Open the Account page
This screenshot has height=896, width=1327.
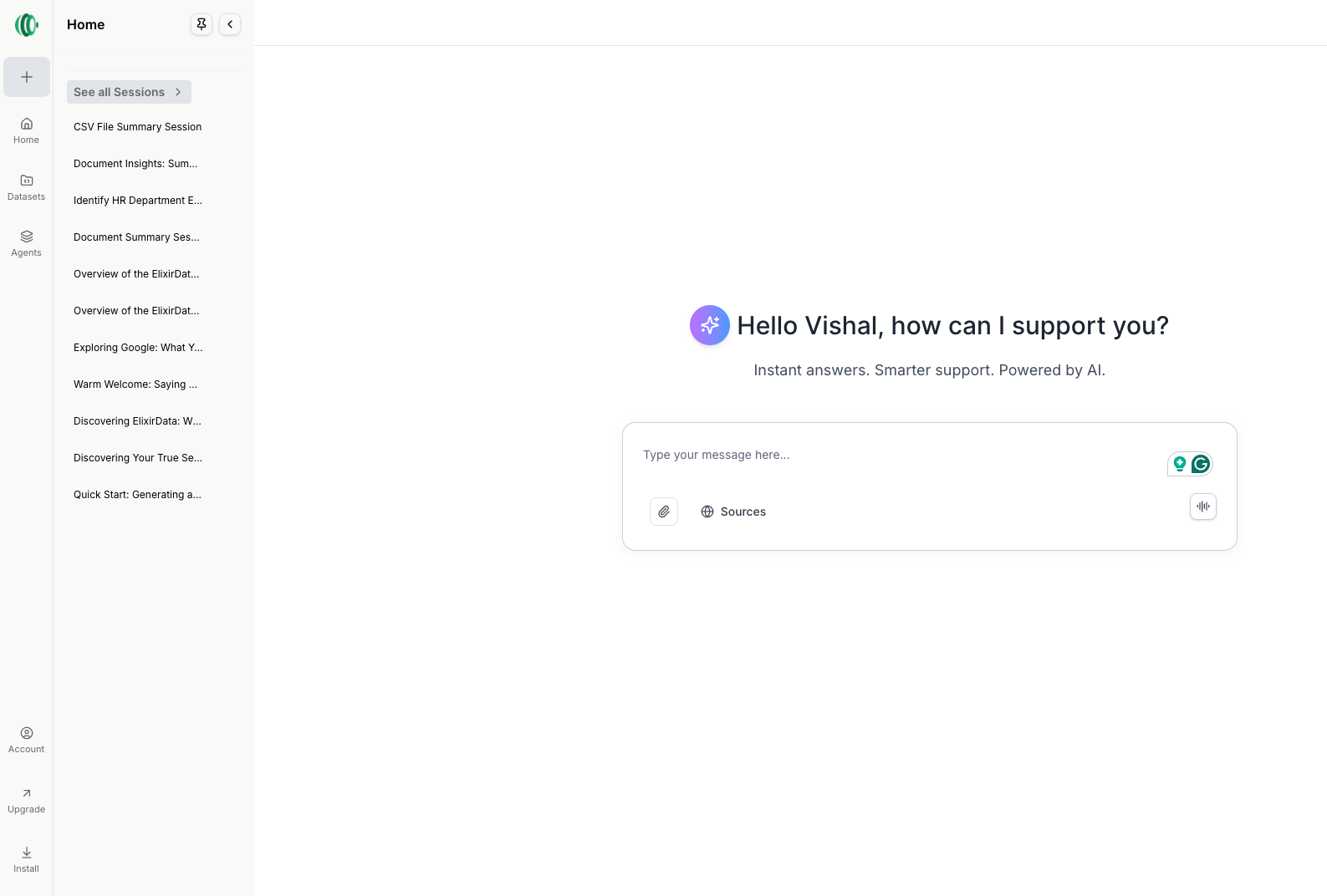[x=27, y=740]
